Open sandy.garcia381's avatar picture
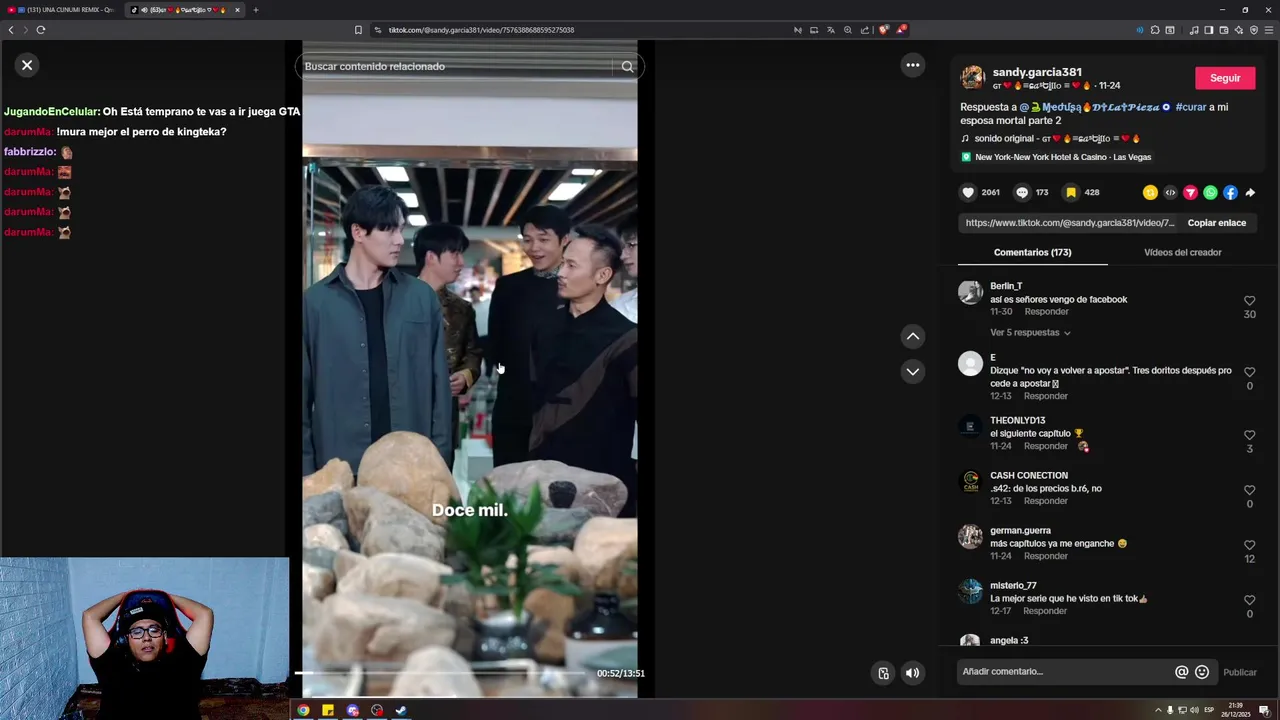The image size is (1280, 720). click(x=972, y=78)
